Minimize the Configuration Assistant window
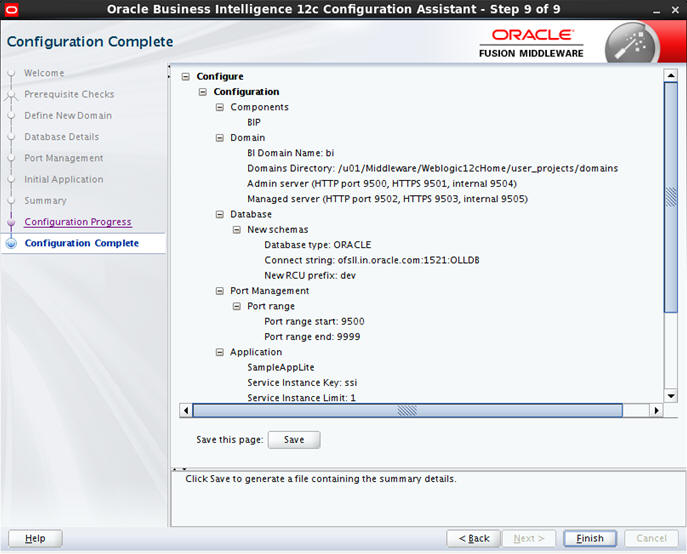The height and width of the screenshot is (554, 687). tap(656, 11)
